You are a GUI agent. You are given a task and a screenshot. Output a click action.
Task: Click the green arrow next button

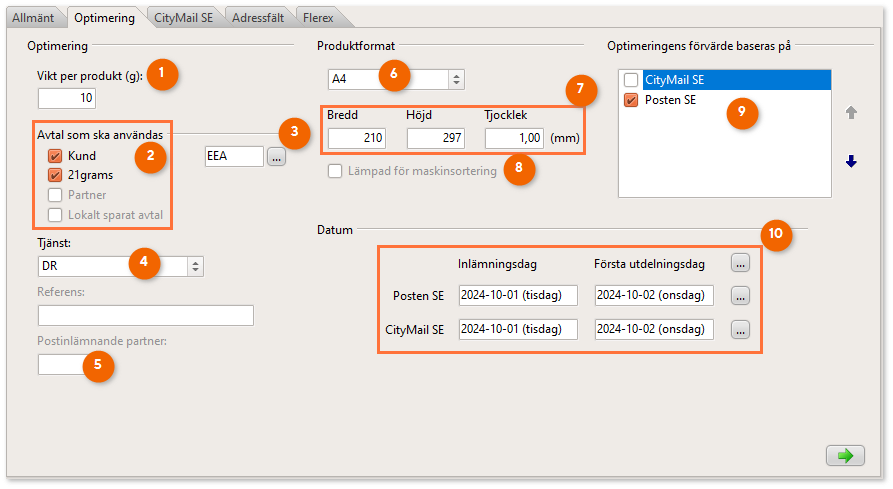tap(845, 455)
